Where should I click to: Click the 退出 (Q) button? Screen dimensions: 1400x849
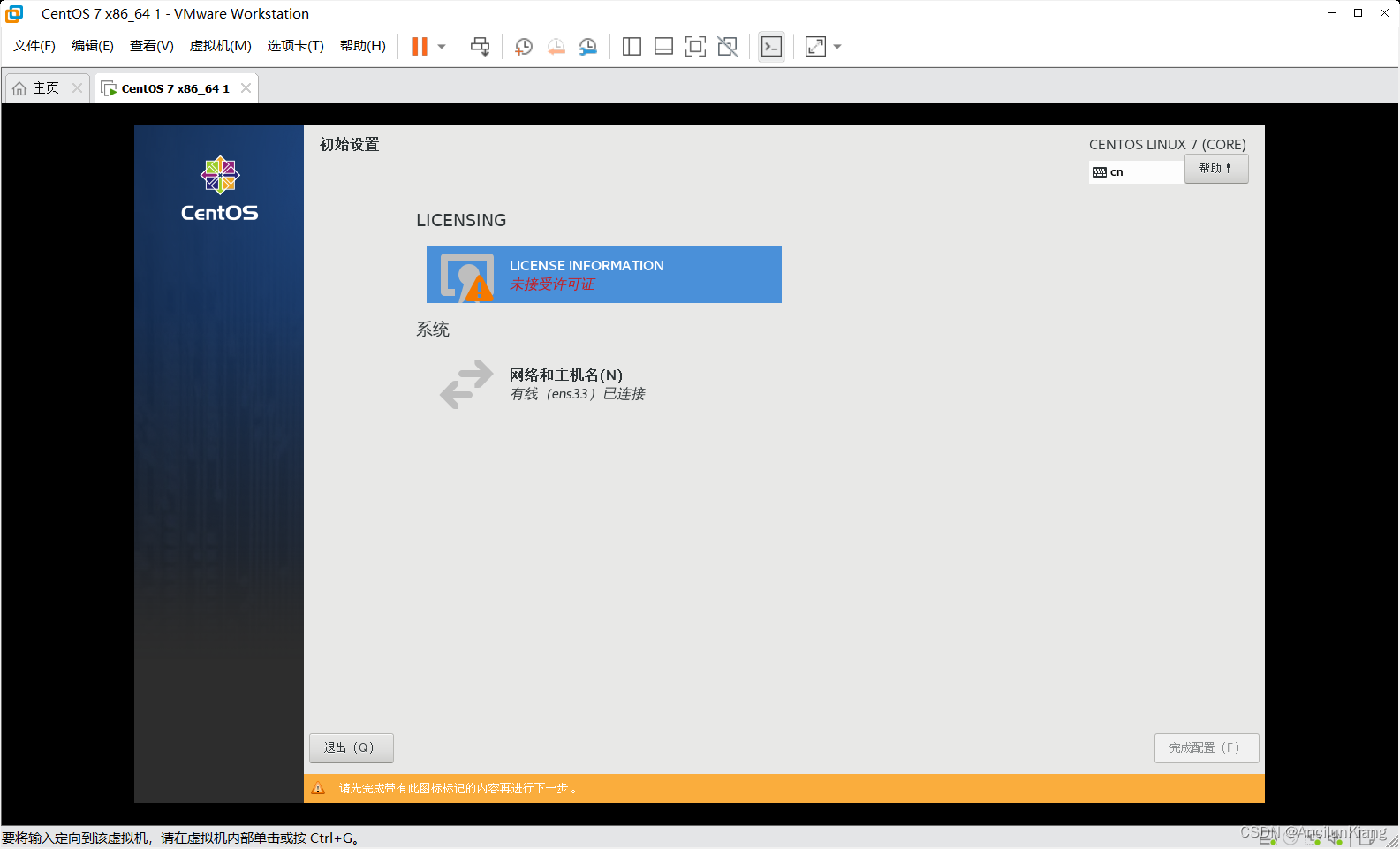tap(352, 747)
